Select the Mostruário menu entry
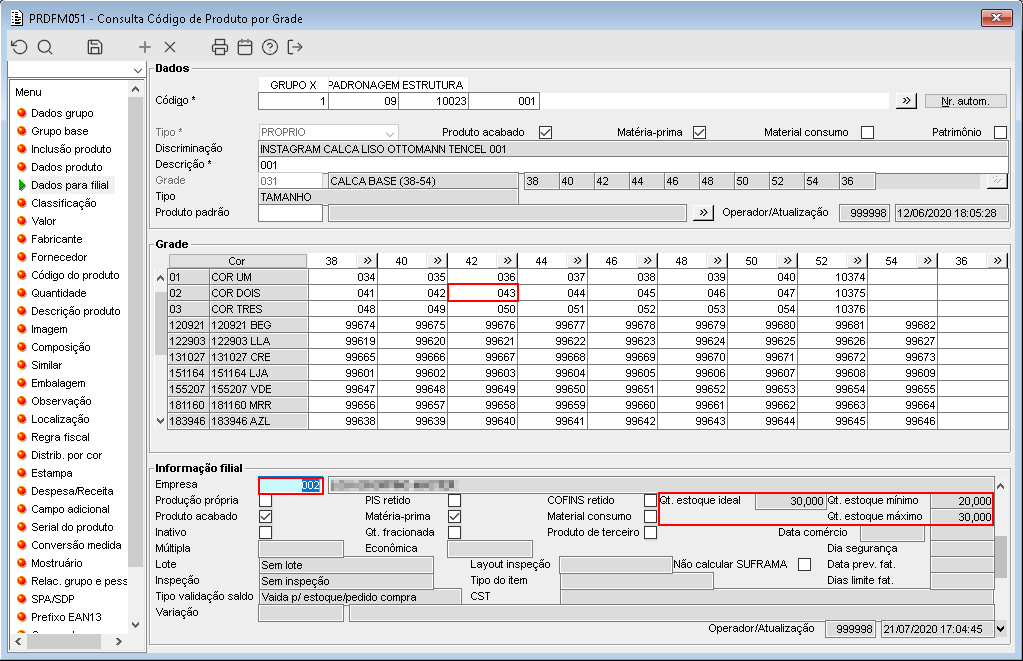Image resolution: width=1023 pixels, height=661 pixels. click(57, 563)
